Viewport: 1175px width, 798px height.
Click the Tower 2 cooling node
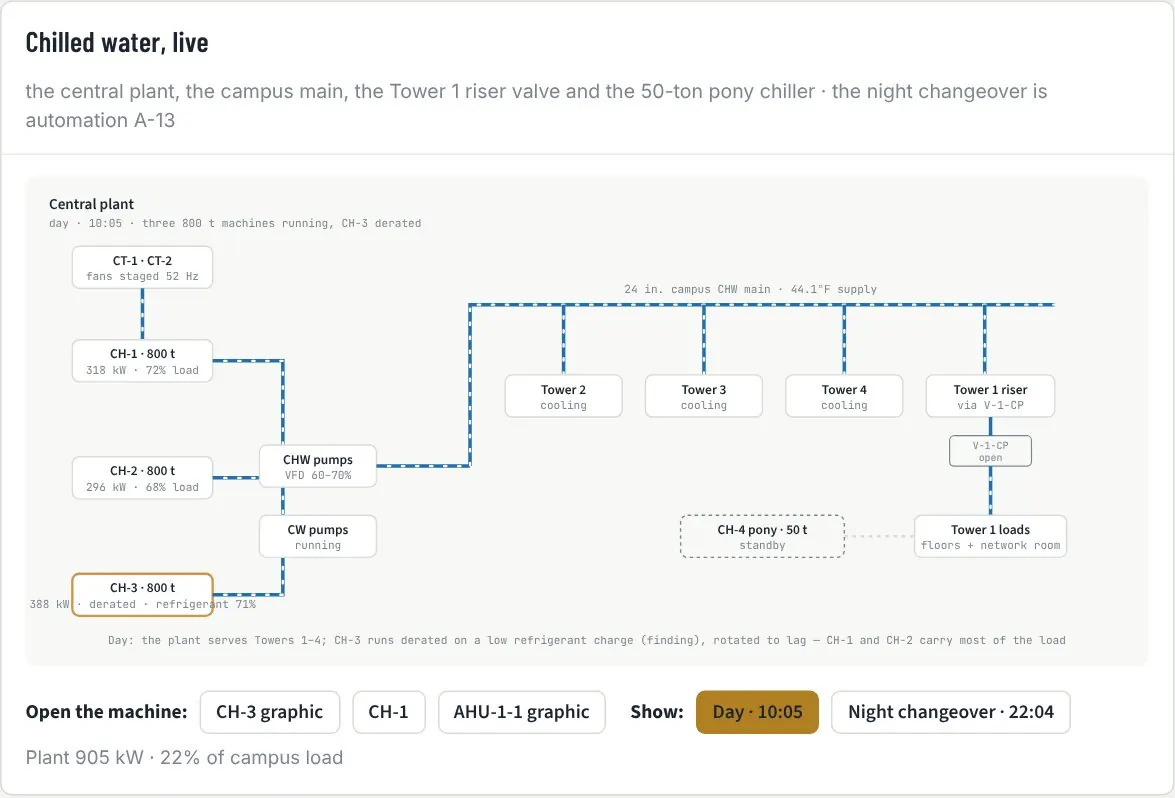click(x=564, y=396)
